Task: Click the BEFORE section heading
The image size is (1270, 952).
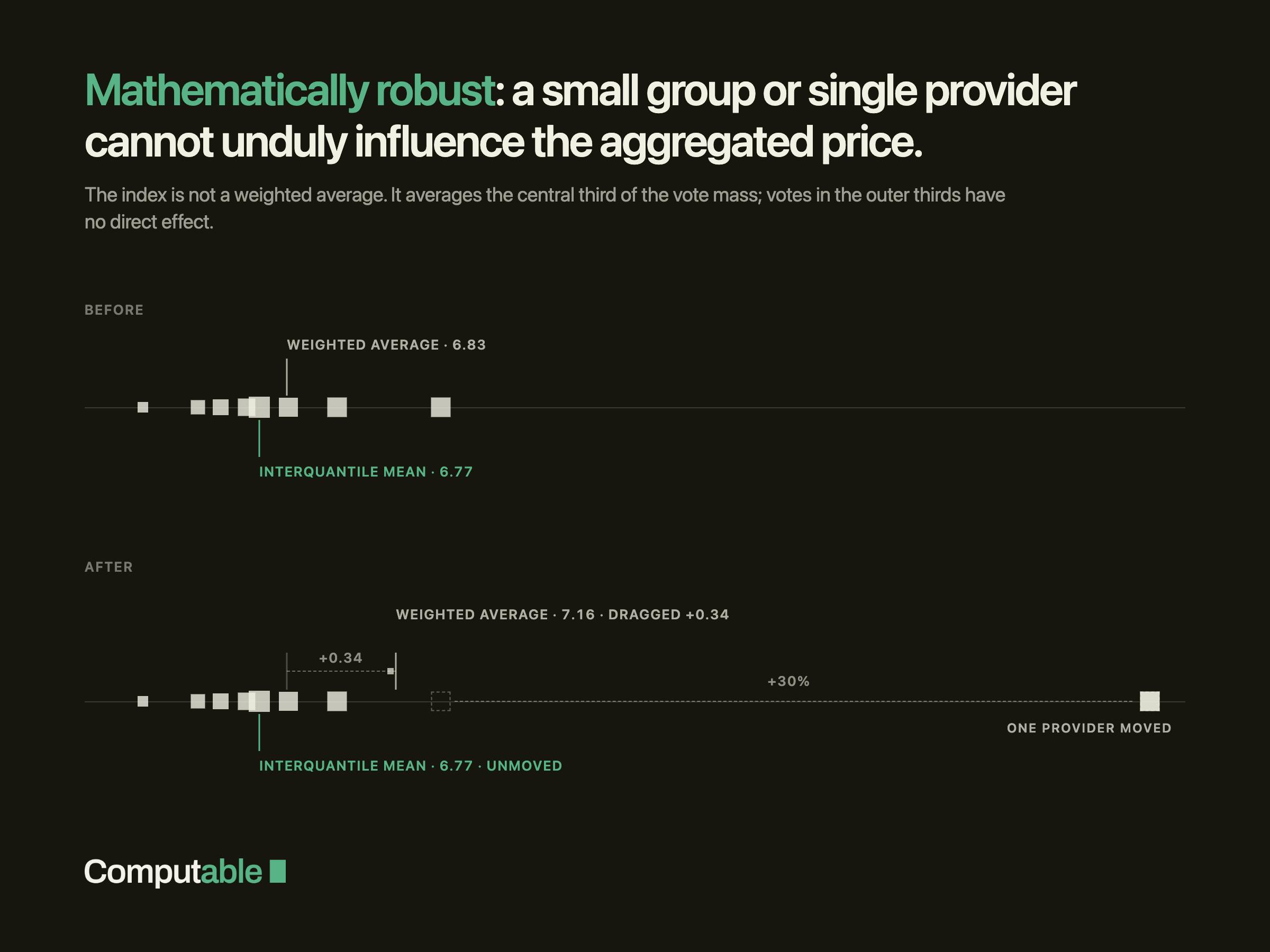Action: (x=114, y=310)
